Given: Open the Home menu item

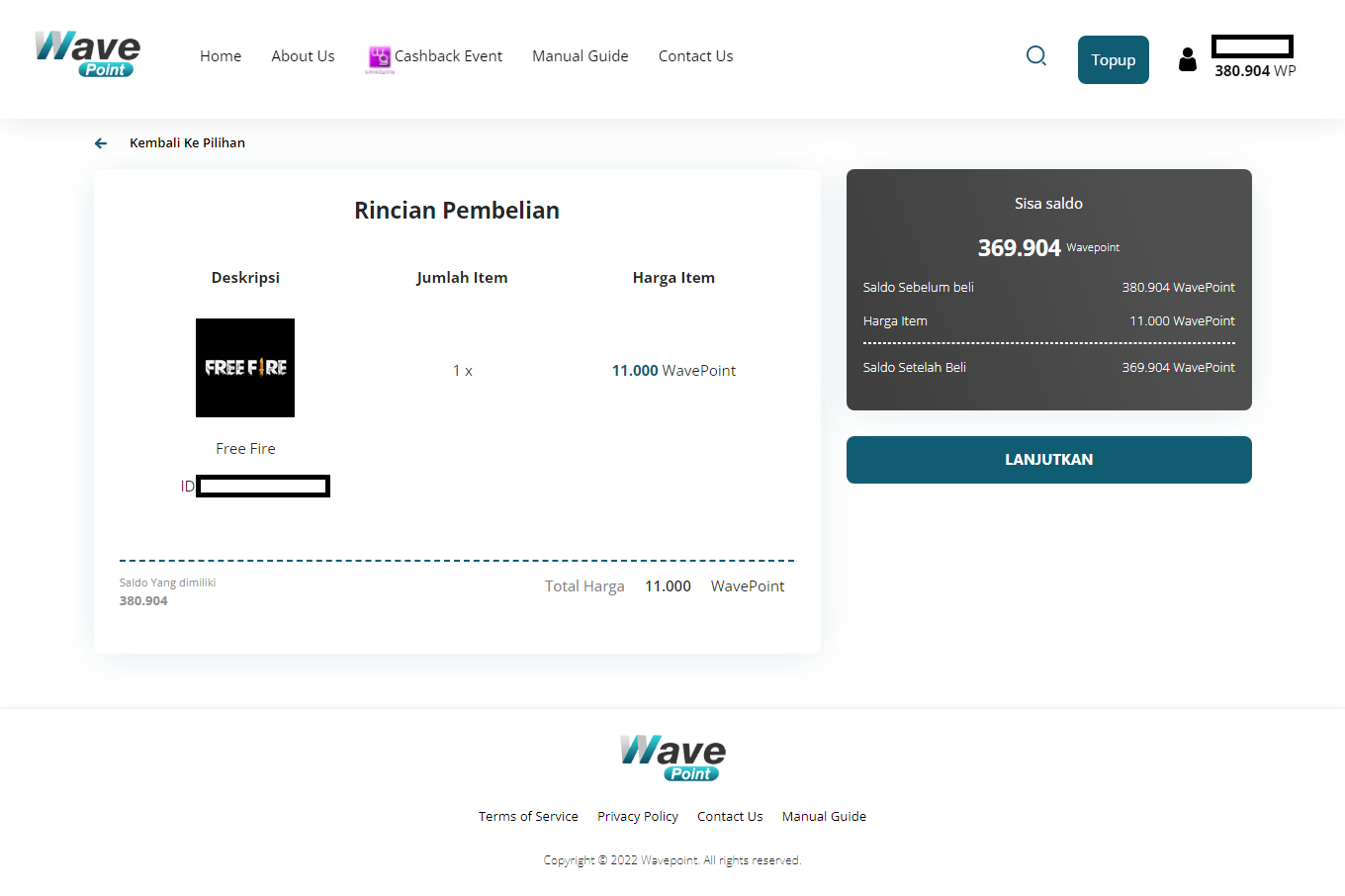Looking at the screenshot, I should pos(221,56).
